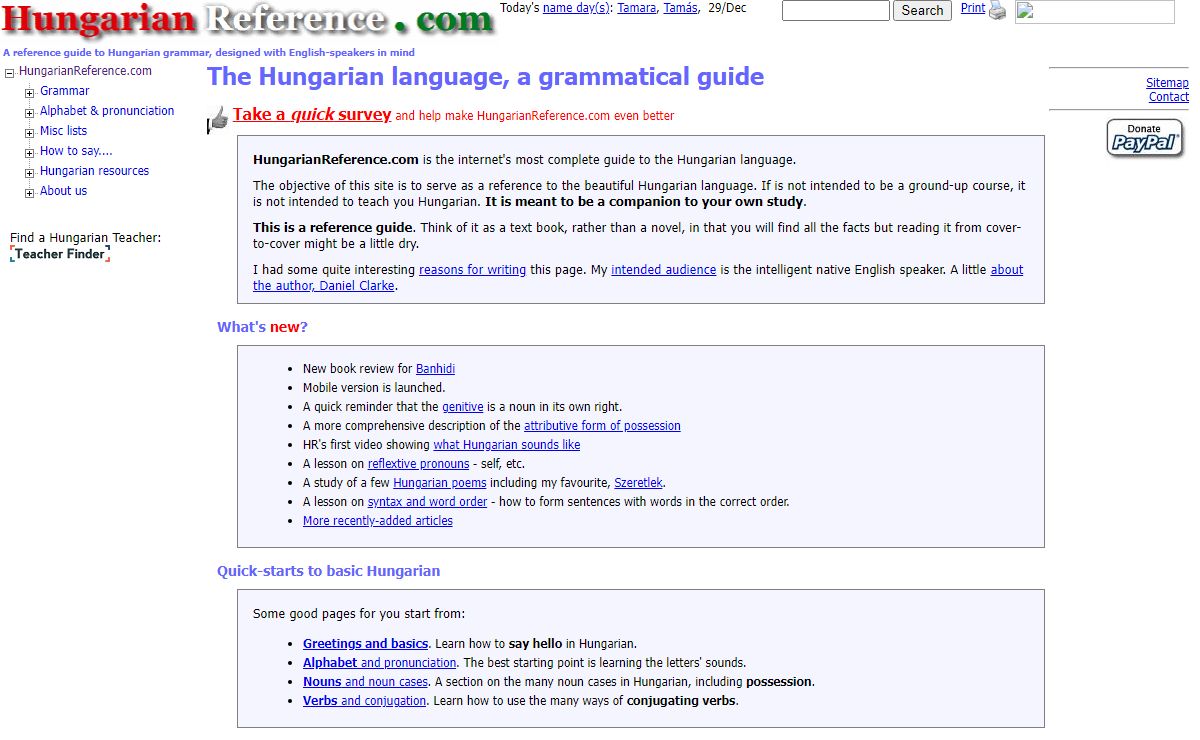Click the main page title heading
This screenshot has width=1200, height=740.
click(486, 77)
